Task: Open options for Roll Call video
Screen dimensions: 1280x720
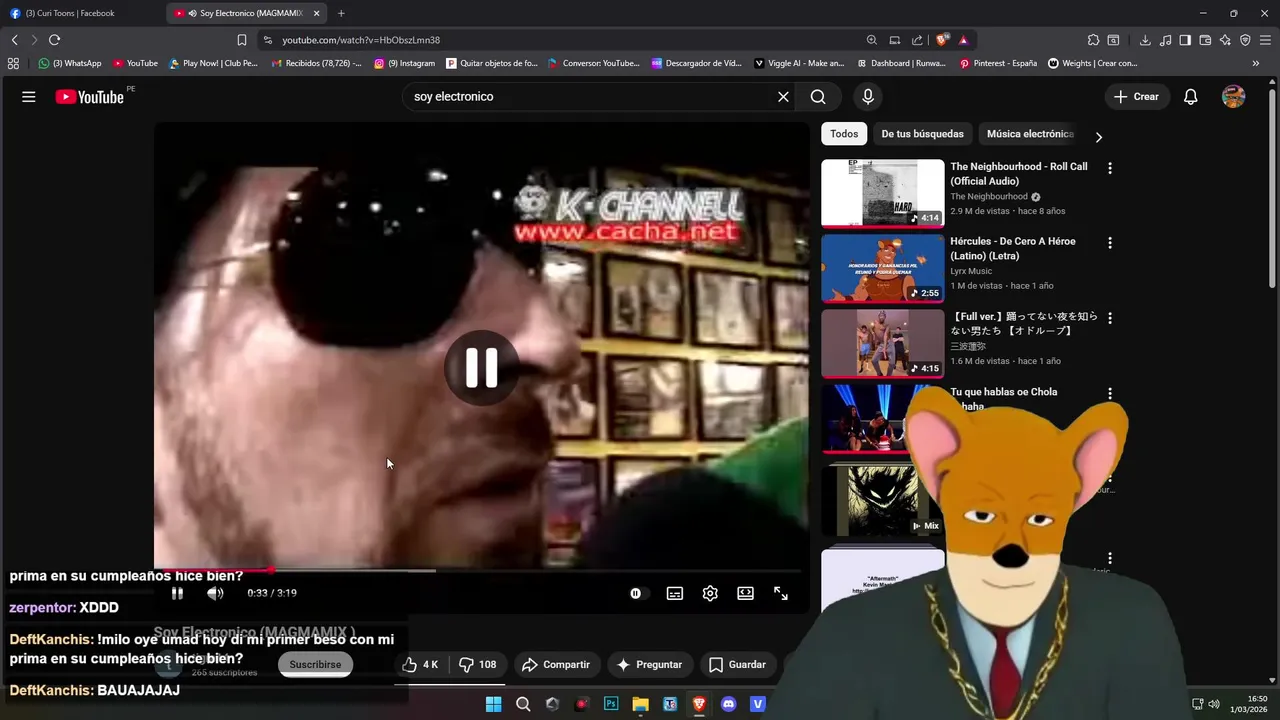Action: point(1109,168)
